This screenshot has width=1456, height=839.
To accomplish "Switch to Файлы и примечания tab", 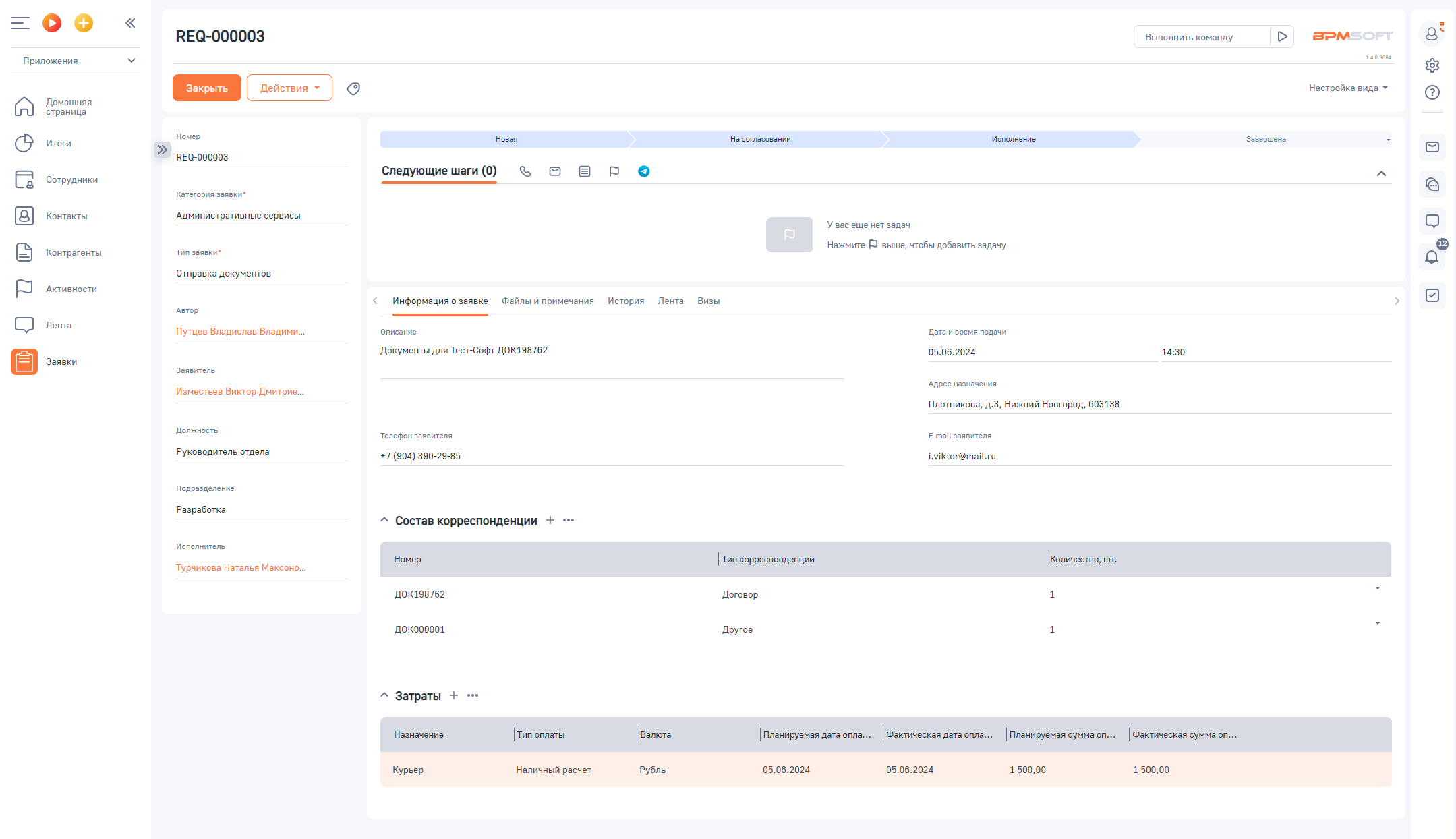I will tap(548, 301).
